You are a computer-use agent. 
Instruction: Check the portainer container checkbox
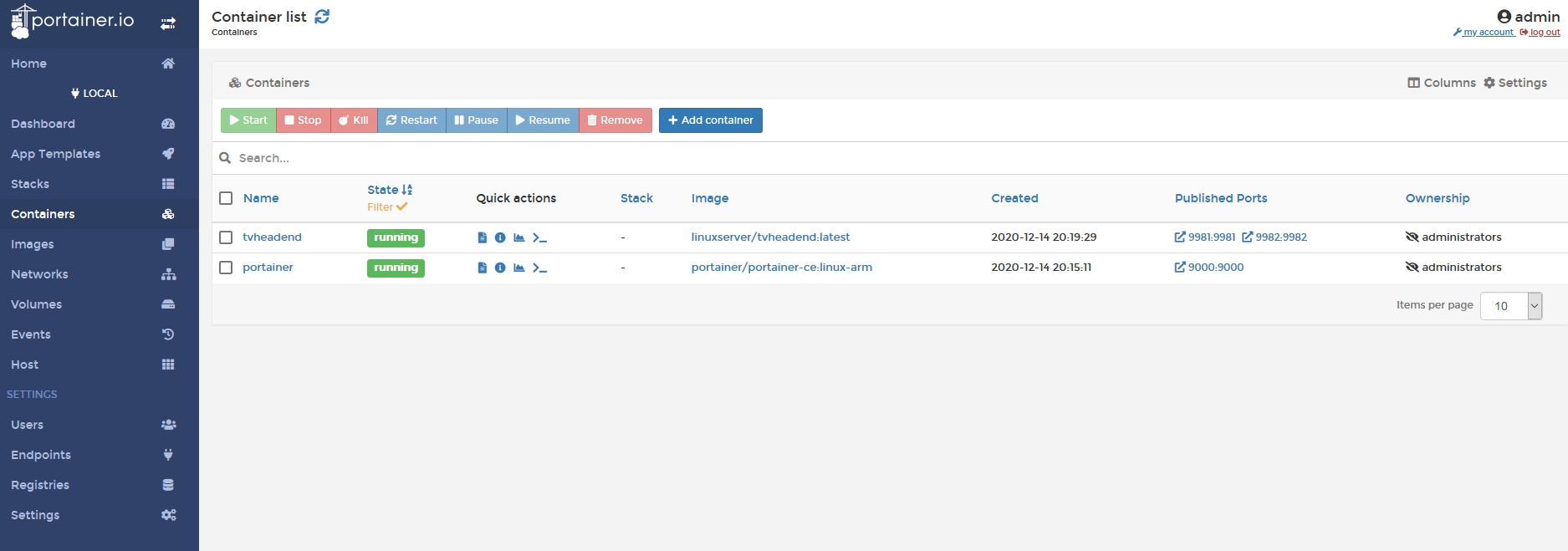tap(226, 268)
